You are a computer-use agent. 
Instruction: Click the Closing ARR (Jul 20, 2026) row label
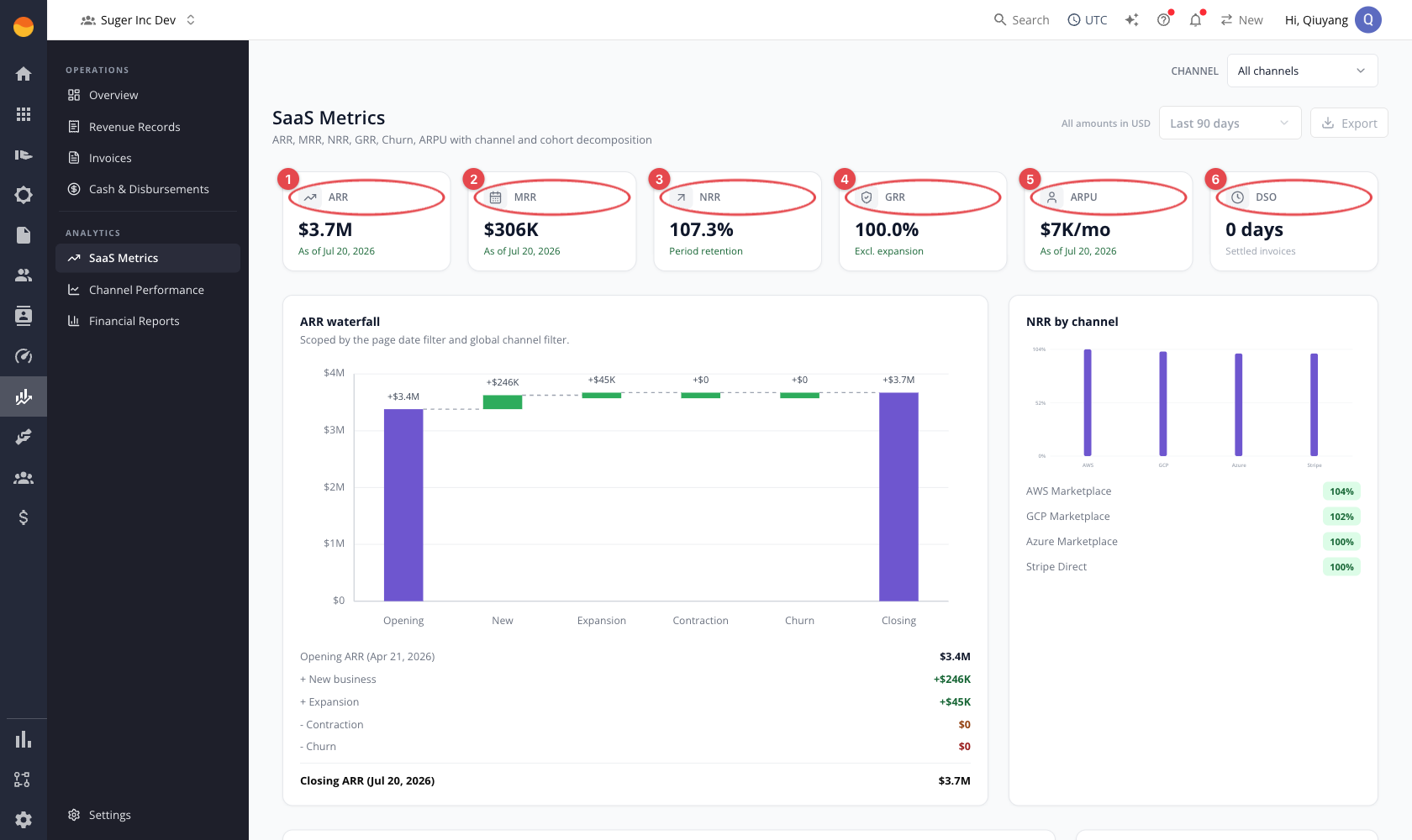tap(367, 781)
